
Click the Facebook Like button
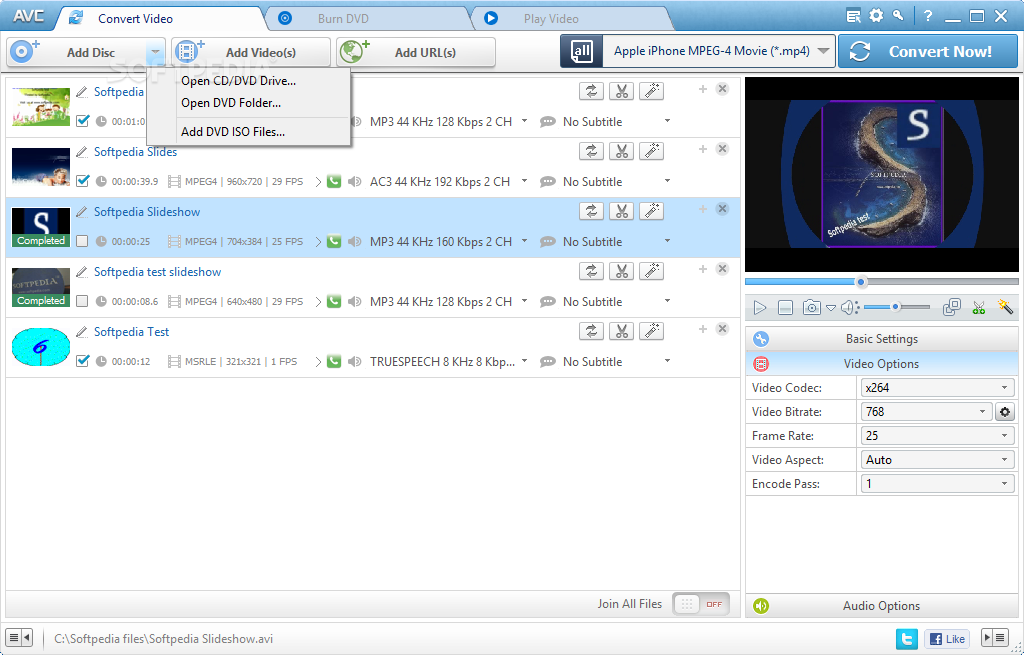tap(947, 639)
